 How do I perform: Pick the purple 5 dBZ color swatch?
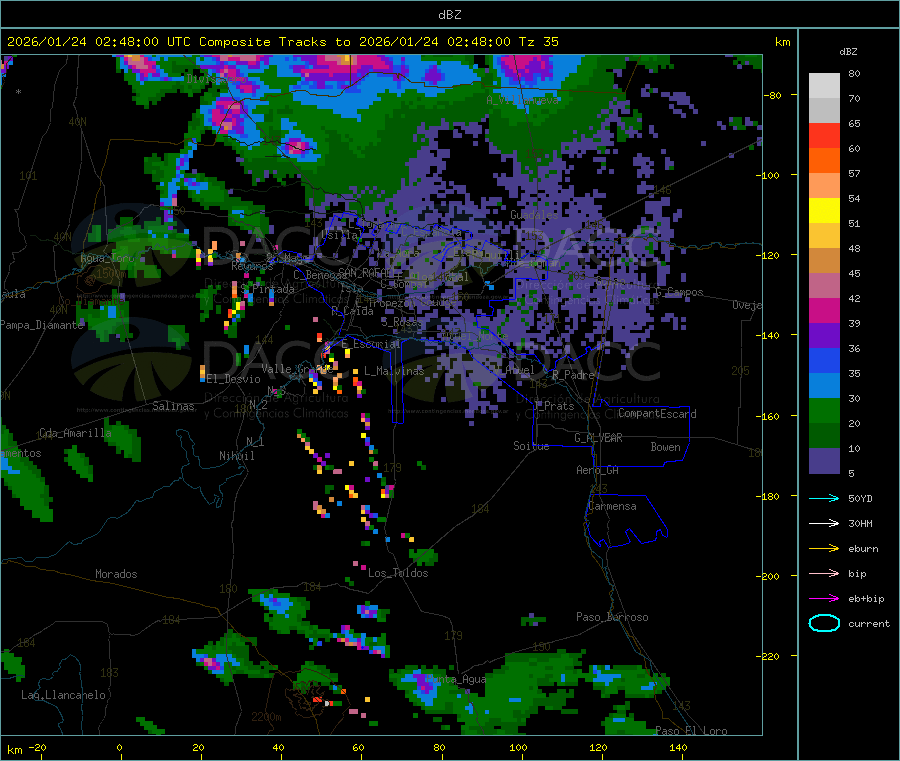click(824, 460)
